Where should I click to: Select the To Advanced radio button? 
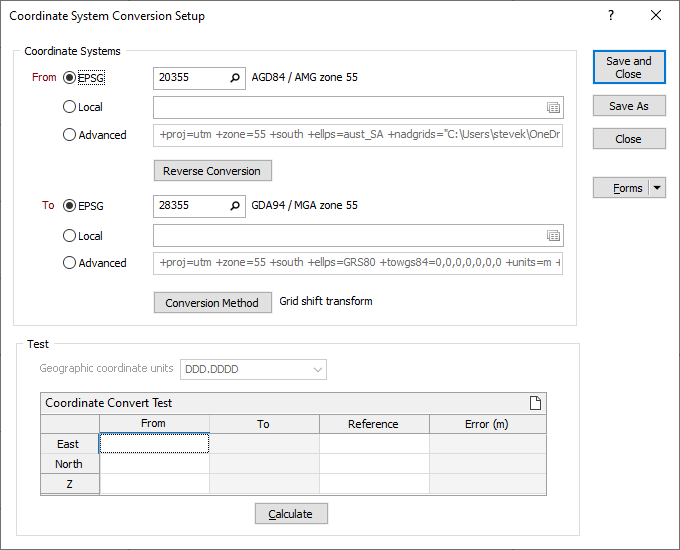click(x=70, y=263)
